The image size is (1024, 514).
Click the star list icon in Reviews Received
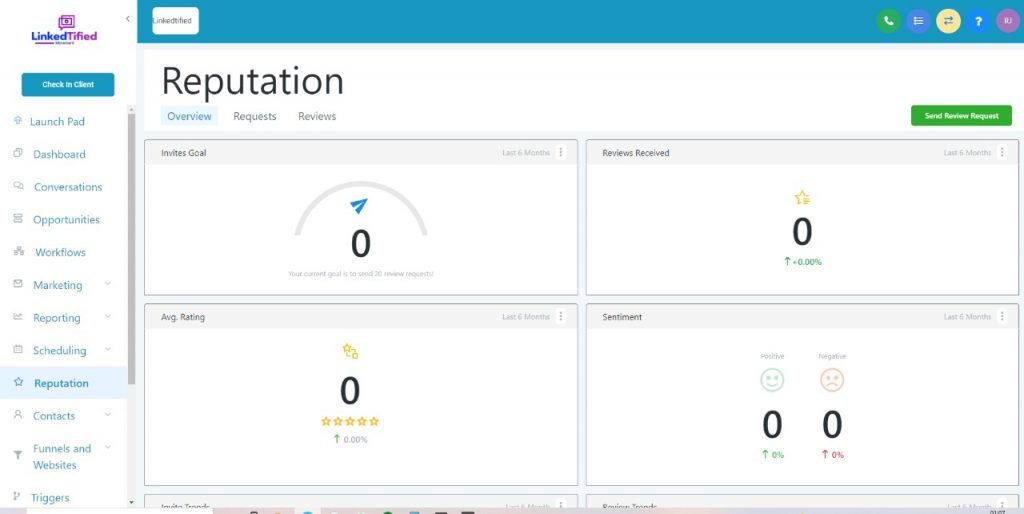[802, 198]
